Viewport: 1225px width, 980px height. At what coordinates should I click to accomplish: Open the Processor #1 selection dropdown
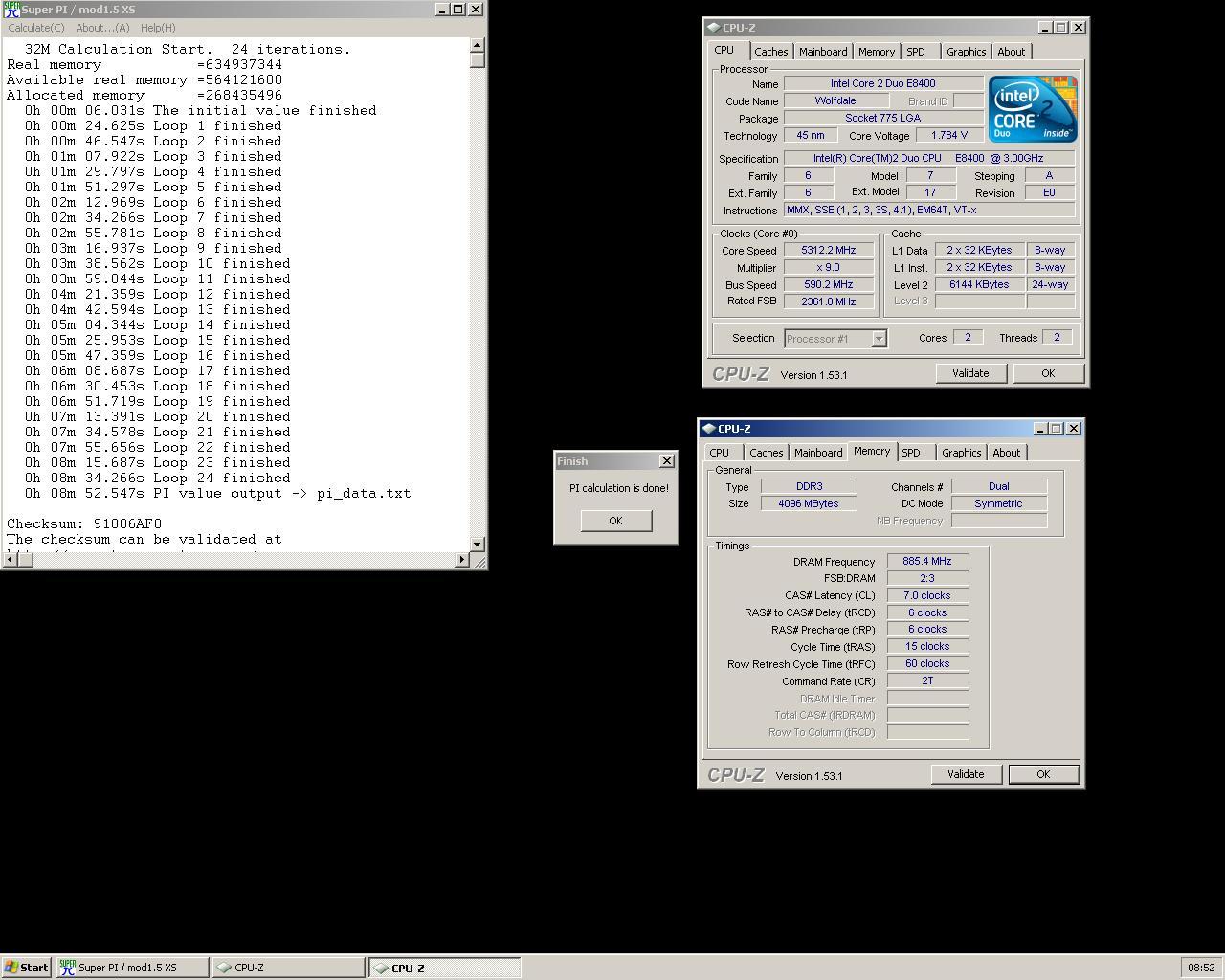(879, 338)
